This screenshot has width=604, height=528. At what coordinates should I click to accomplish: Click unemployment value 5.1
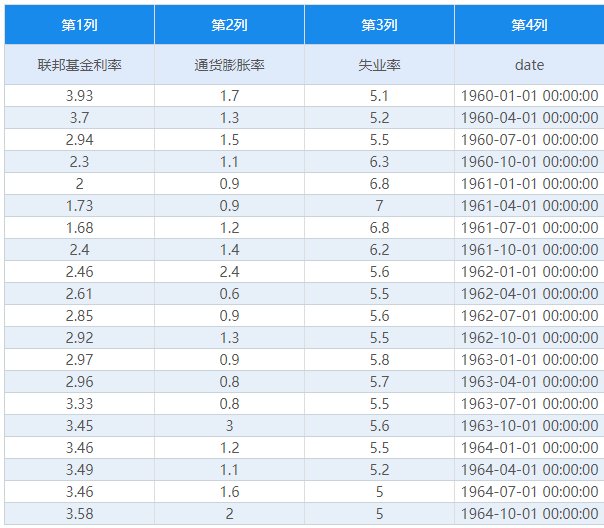pos(379,96)
